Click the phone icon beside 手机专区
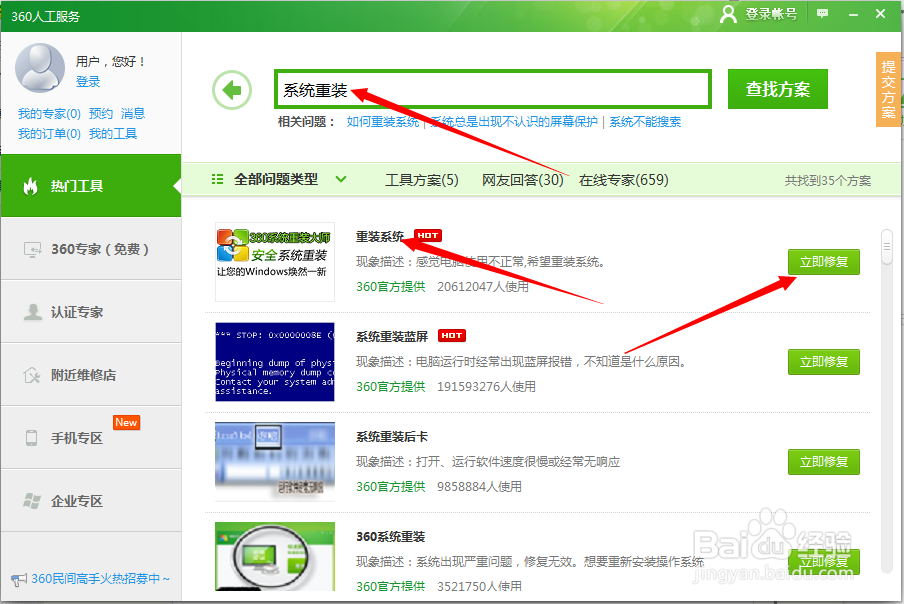The width and height of the screenshot is (904, 604). coord(32,438)
